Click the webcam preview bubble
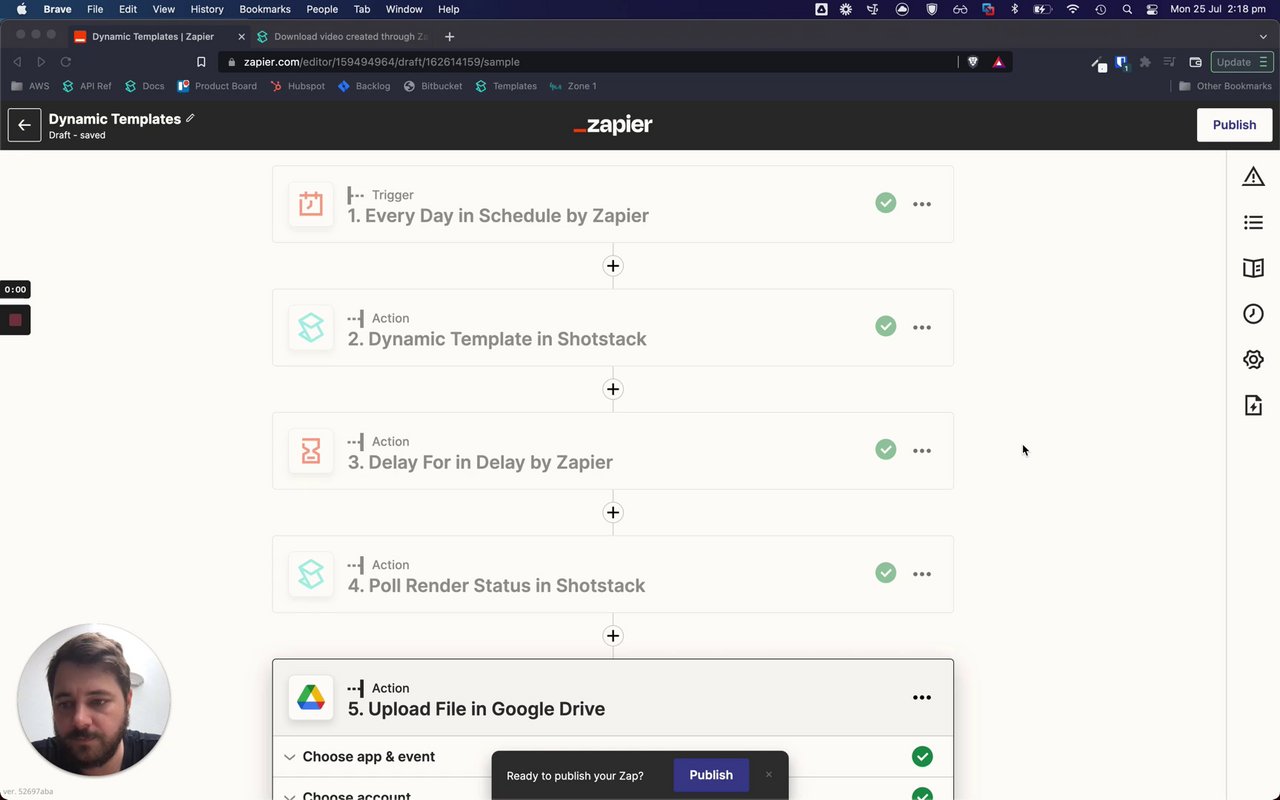Screen dimensions: 1280x800 pyautogui.click(x=93, y=700)
